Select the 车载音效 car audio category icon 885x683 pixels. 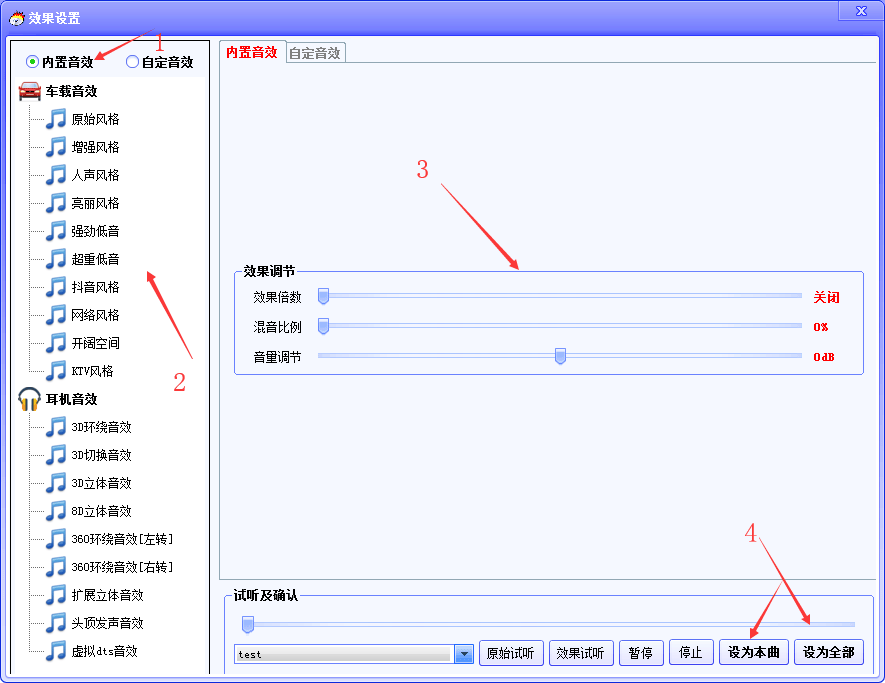(x=28, y=91)
